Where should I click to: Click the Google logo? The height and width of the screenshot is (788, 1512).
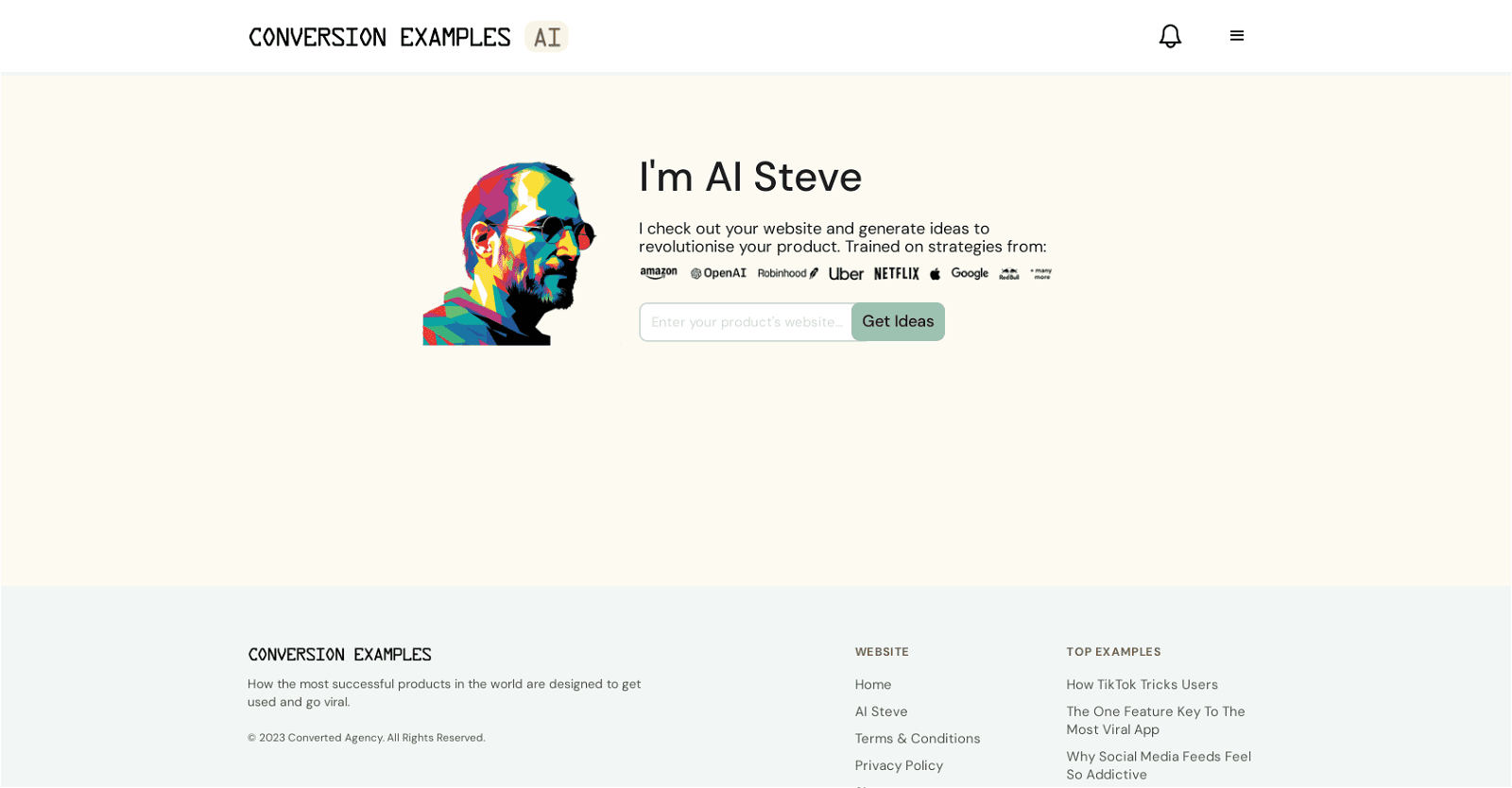(x=970, y=273)
